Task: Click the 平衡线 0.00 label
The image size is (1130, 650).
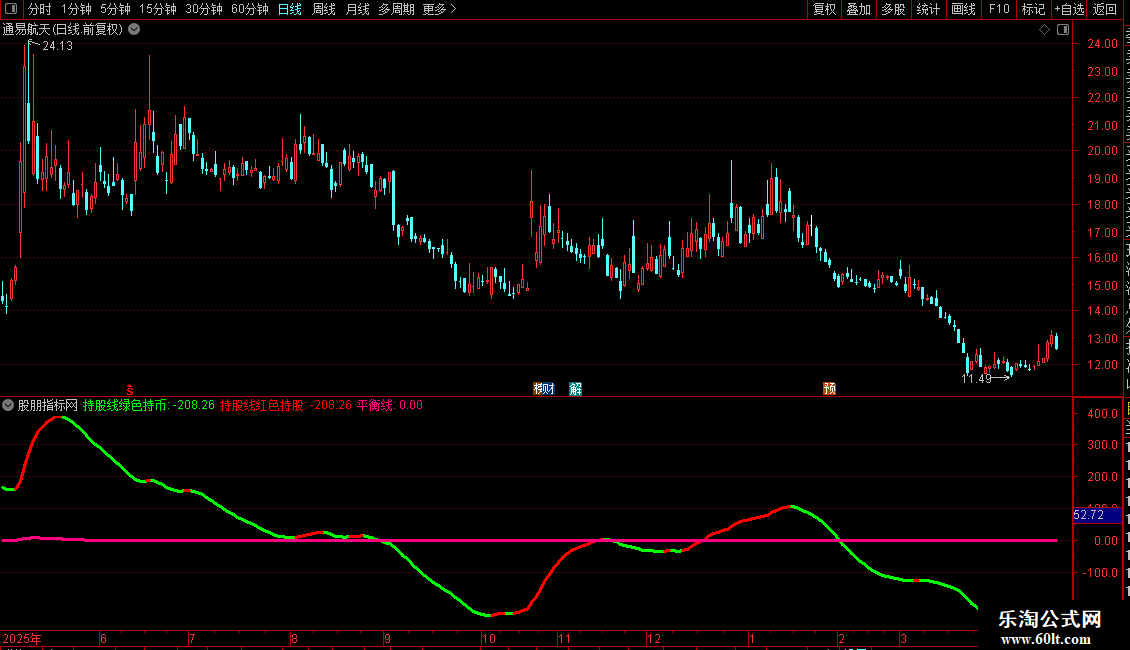Action: [x=390, y=406]
